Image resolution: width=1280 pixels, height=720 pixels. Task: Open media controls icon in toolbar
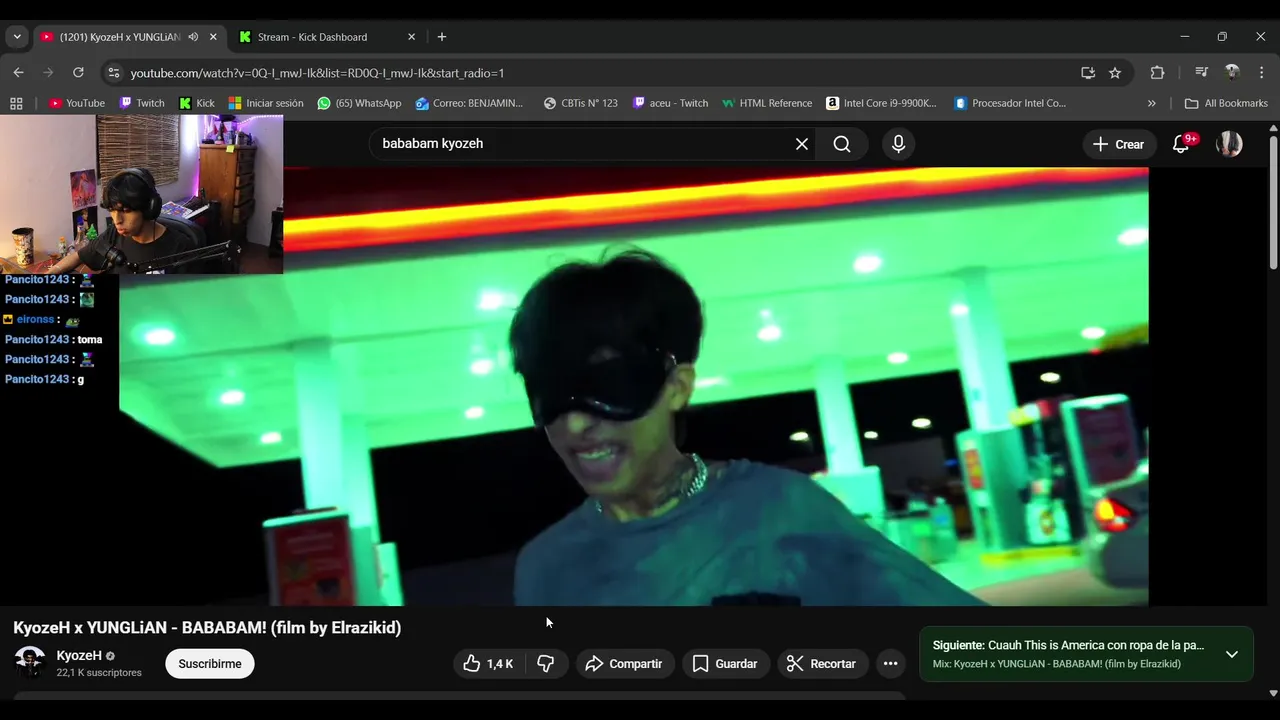(x=1202, y=73)
